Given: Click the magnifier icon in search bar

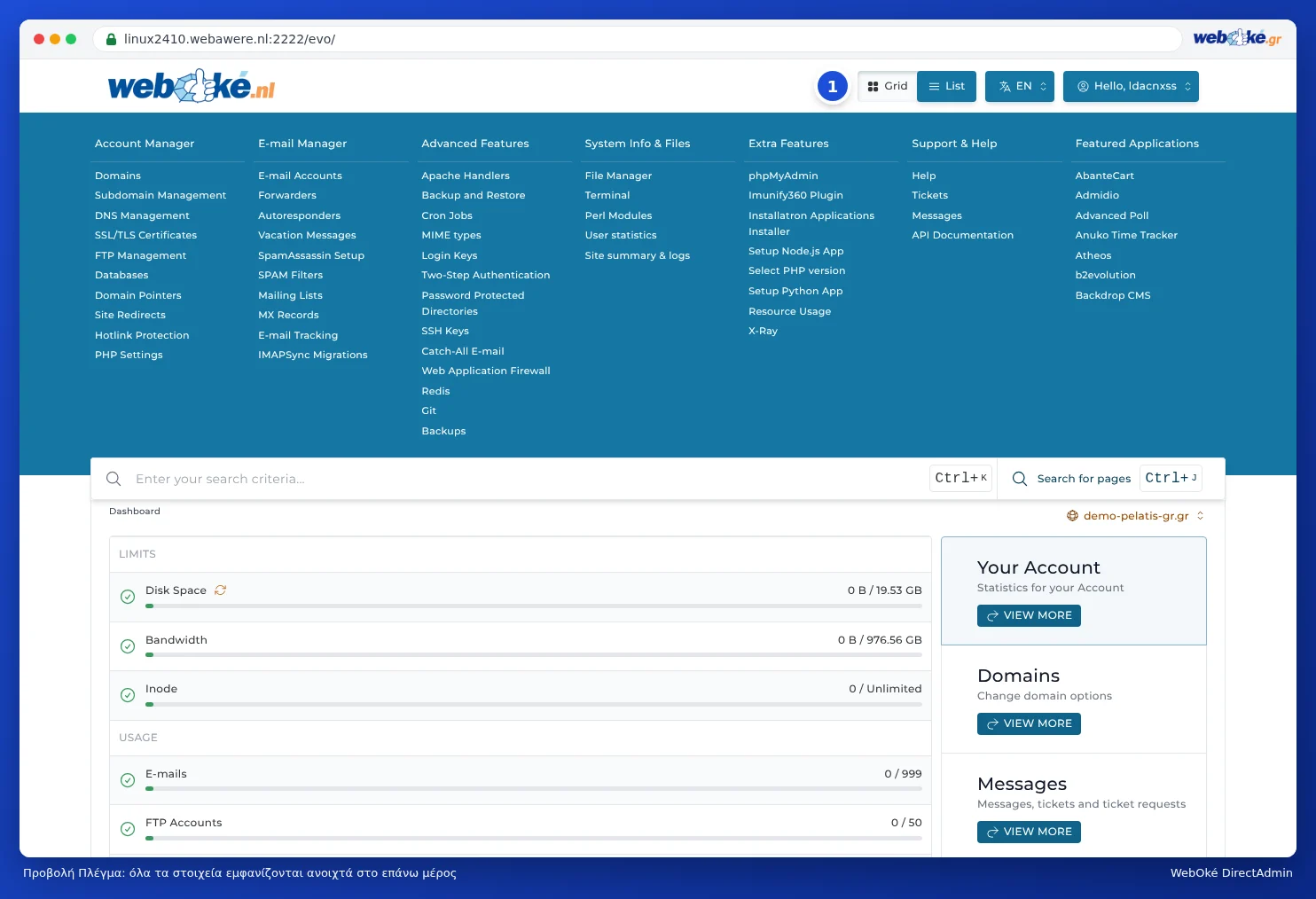Looking at the screenshot, I should pyautogui.click(x=114, y=479).
